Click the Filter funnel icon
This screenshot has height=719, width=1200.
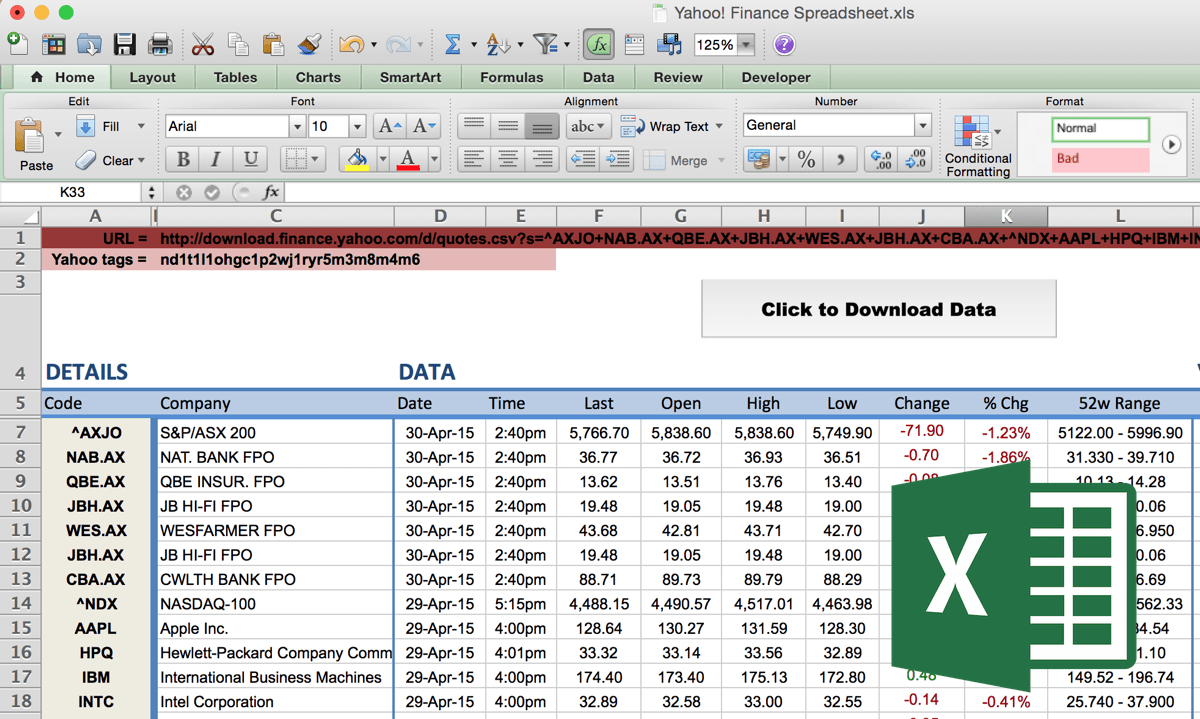point(544,44)
